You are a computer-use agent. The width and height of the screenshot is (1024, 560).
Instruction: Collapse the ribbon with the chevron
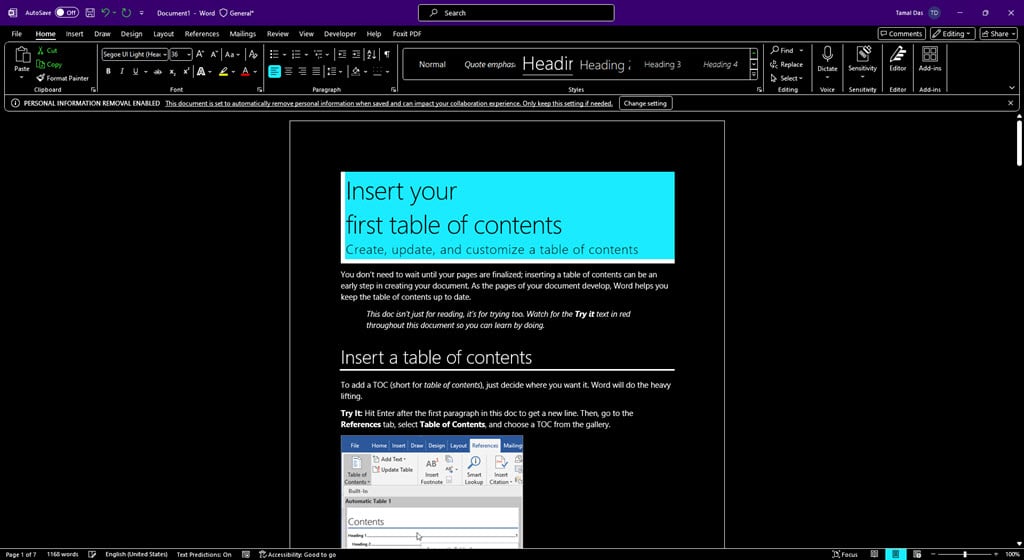pyautogui.click(x=1012, y=88)
